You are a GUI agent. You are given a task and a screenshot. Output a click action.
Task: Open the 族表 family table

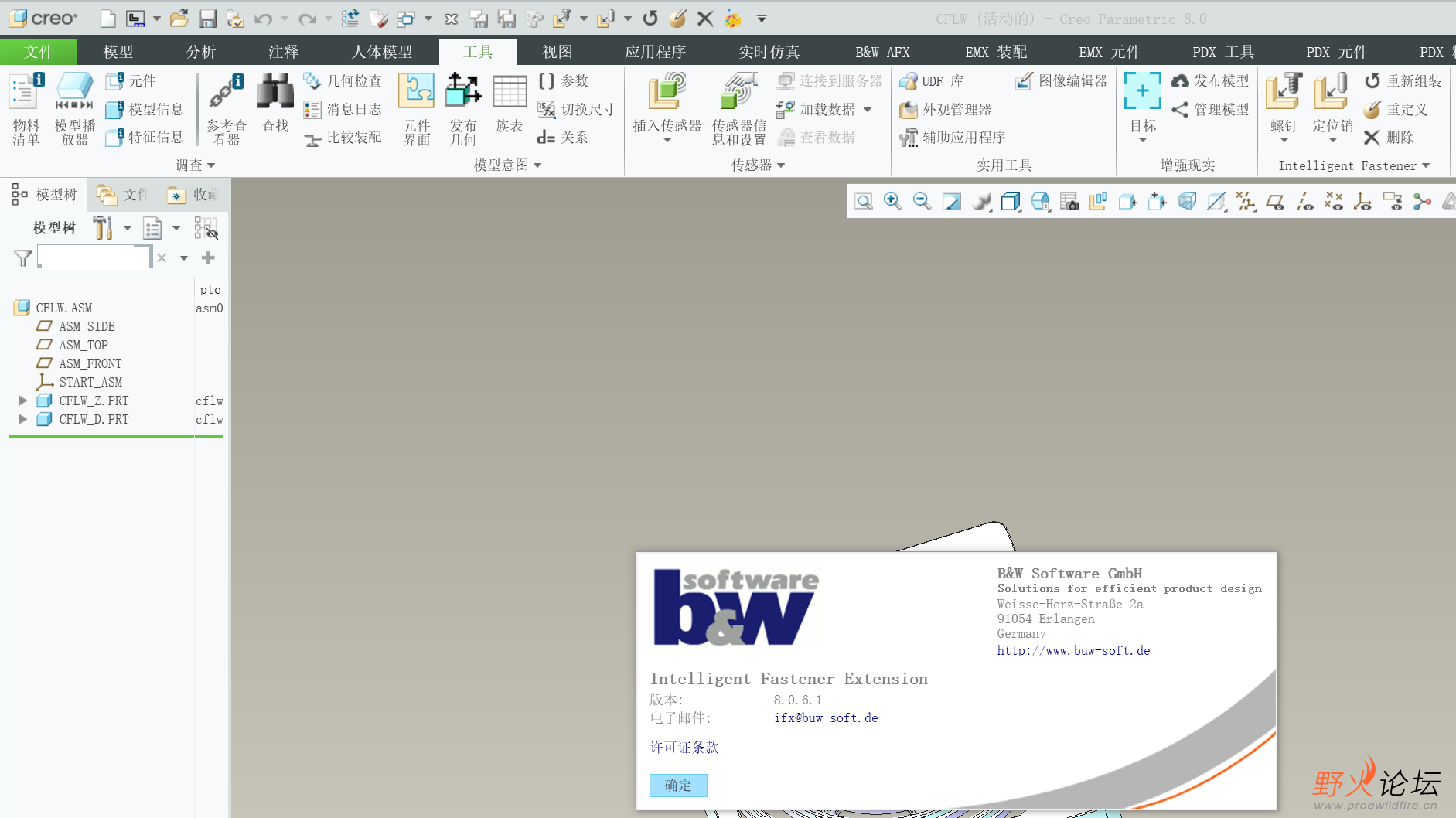click(x=510, y=103)
